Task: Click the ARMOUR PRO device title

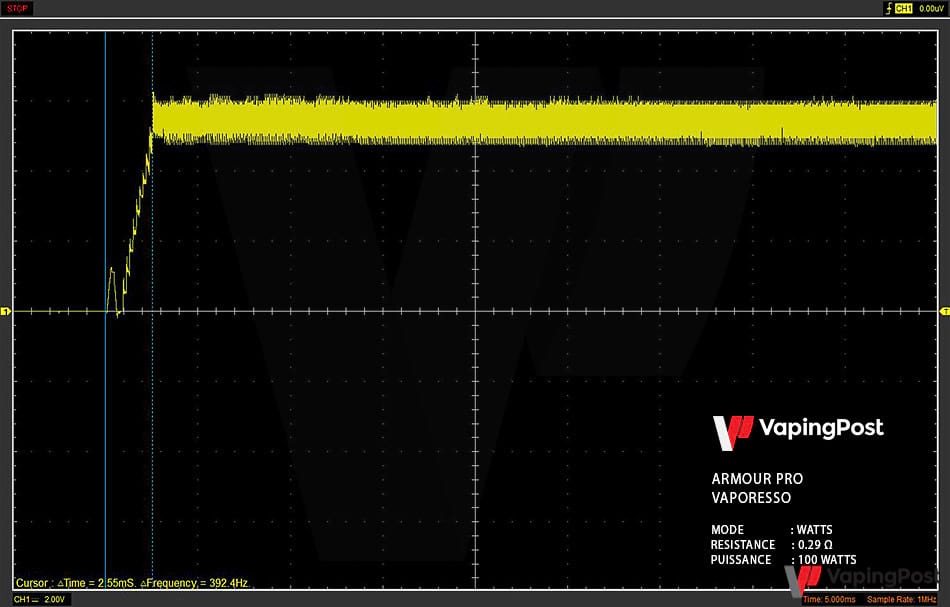Action: click(757, 479)
